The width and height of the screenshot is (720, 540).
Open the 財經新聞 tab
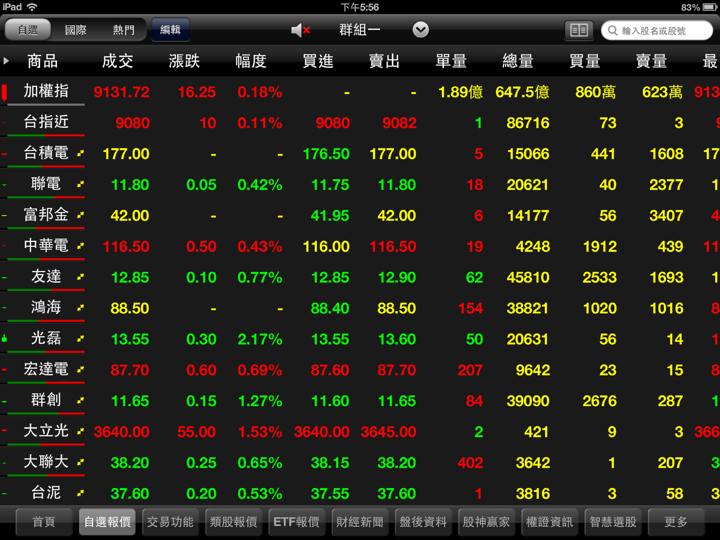[359, 522]
